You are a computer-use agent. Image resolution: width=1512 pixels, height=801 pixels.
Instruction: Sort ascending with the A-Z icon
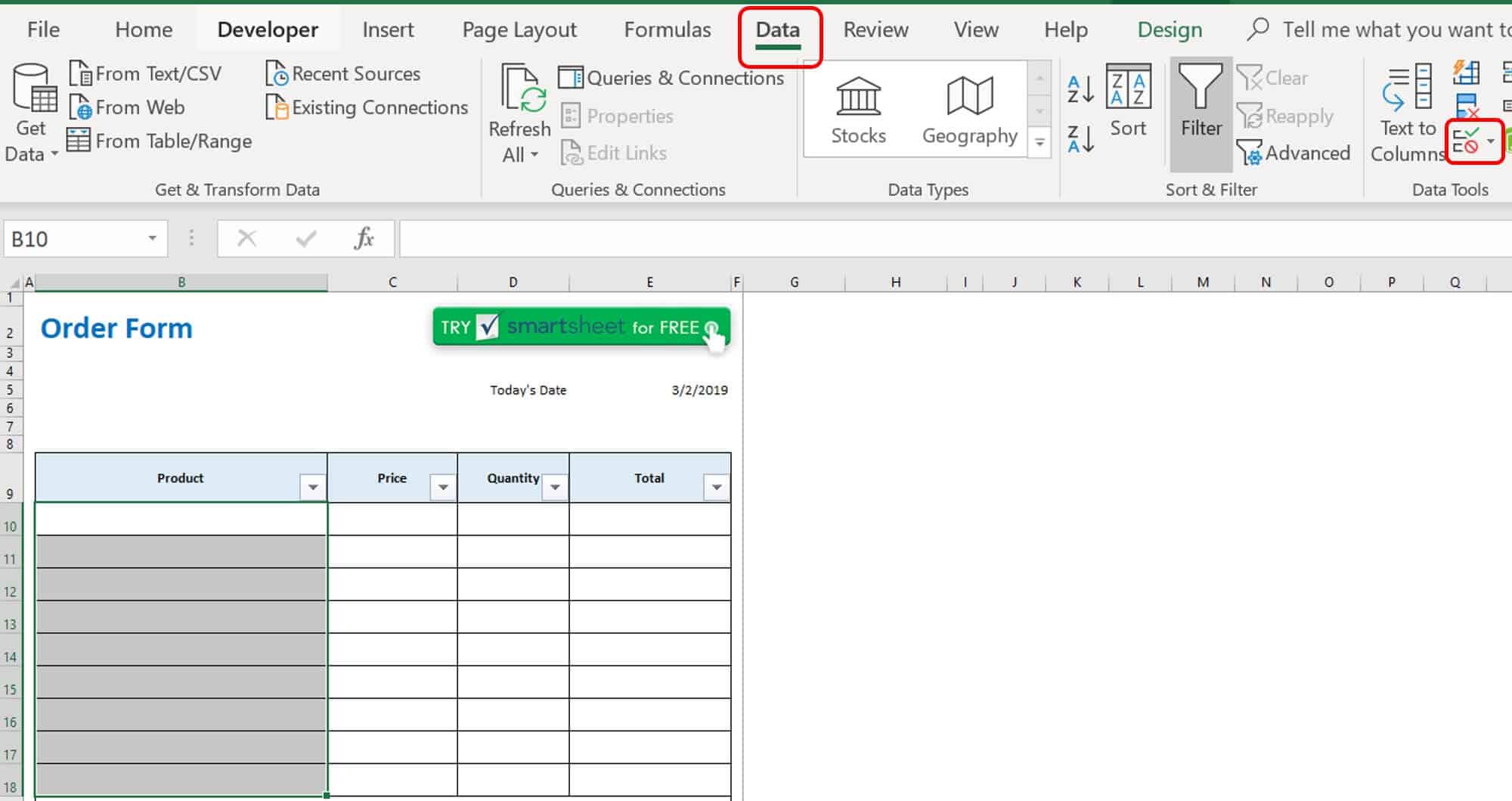pyautogui.click(x=1080, y=89)
